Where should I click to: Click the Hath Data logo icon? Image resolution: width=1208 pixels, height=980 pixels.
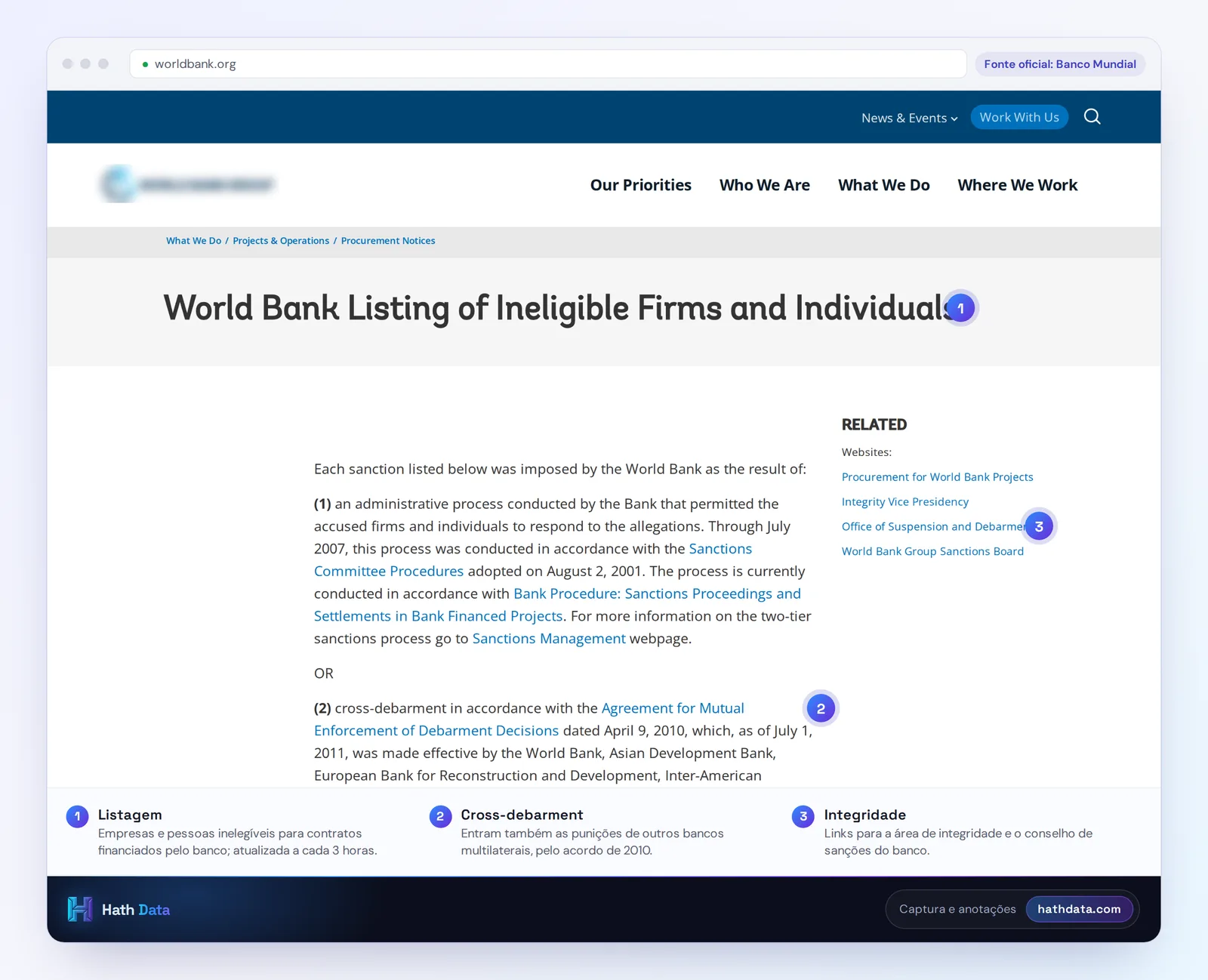pyautogui.click(x=80, y=909)
